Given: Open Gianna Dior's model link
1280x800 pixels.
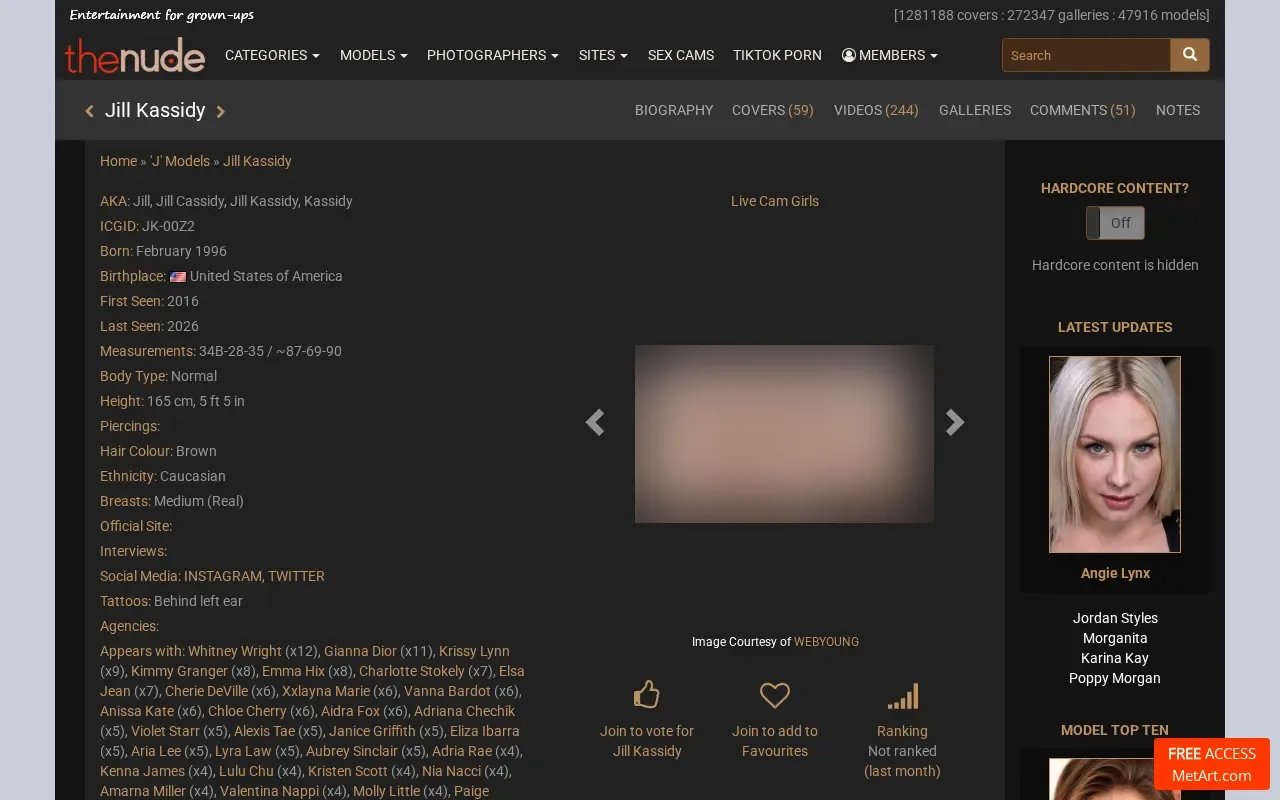Looking at the screenshot, I should (x=360, y=651).
